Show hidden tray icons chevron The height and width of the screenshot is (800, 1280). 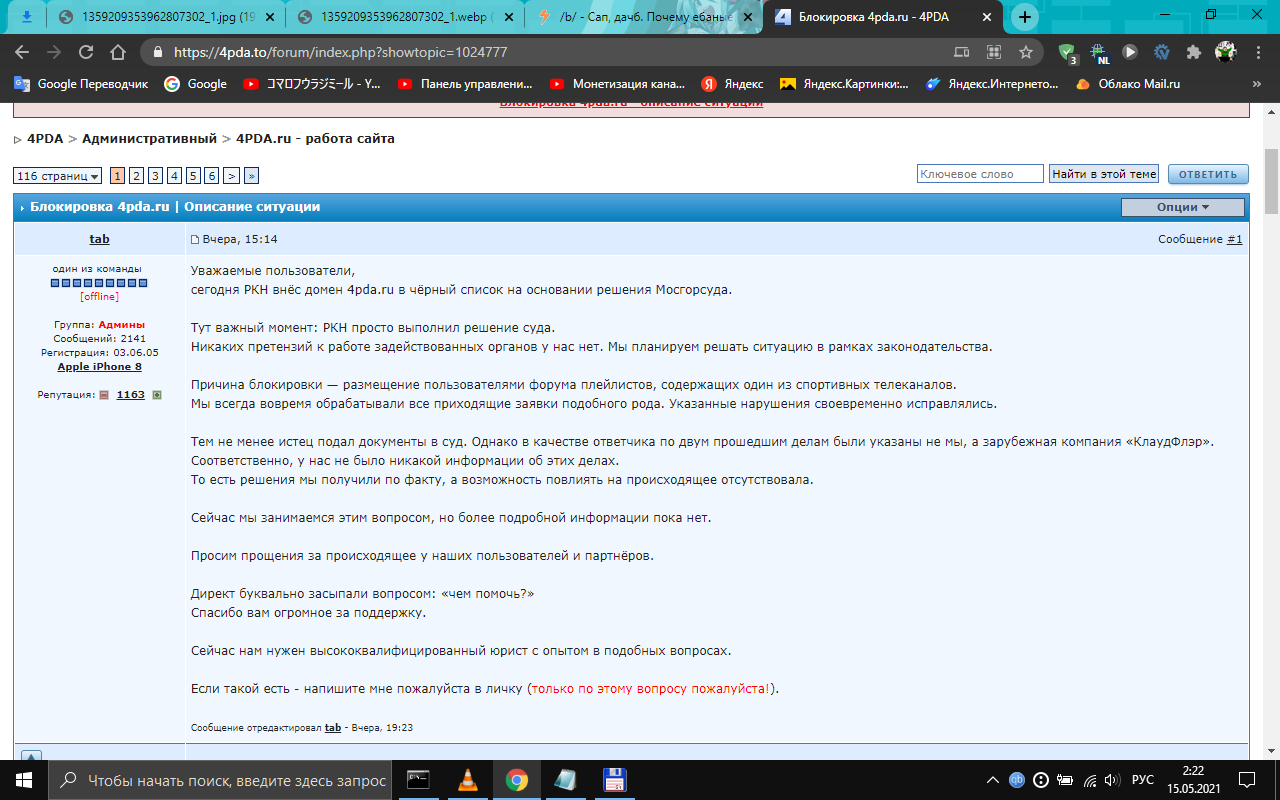tap(992, 780)
